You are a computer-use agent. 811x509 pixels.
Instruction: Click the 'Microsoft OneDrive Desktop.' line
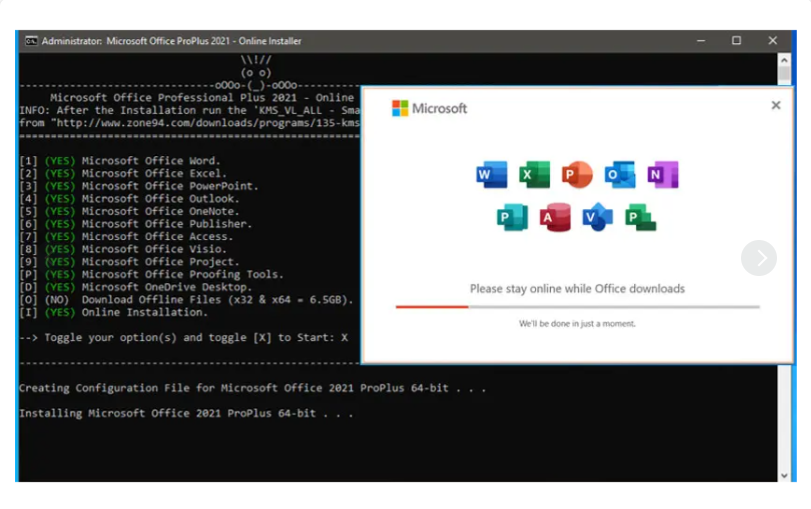pyautogui.click(x=136, y=287)
